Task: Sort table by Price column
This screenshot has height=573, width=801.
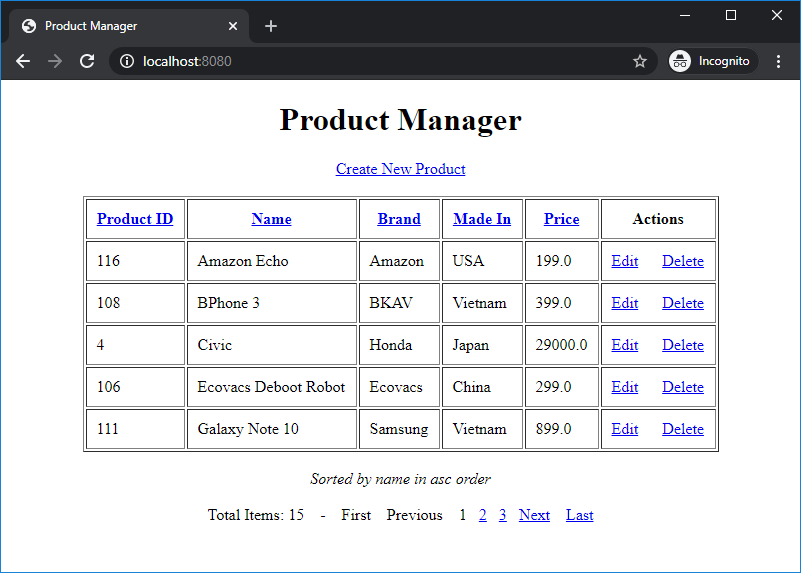Action: (561, 219)
